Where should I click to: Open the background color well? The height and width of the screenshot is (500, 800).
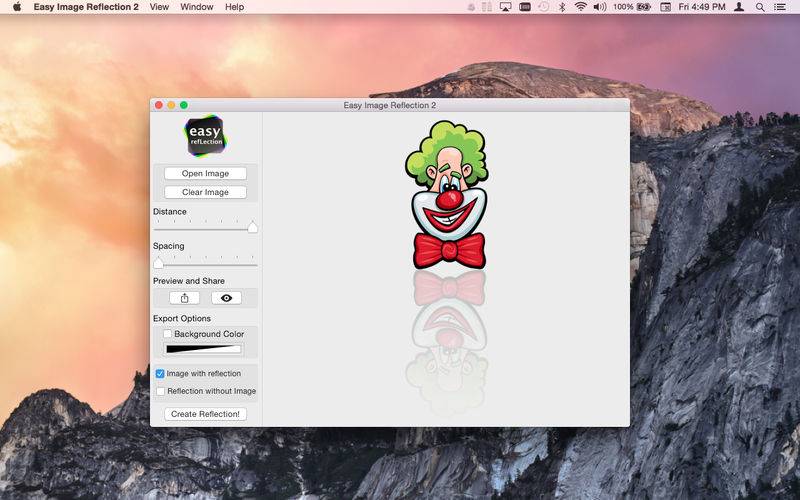pyautogui.click(x=204, y=349)
